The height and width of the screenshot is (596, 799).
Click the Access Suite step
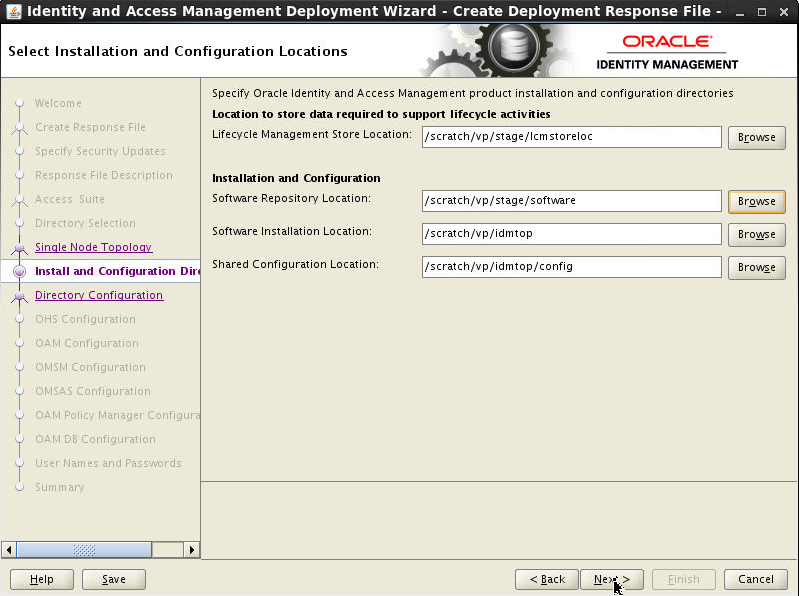click(70, 199)
